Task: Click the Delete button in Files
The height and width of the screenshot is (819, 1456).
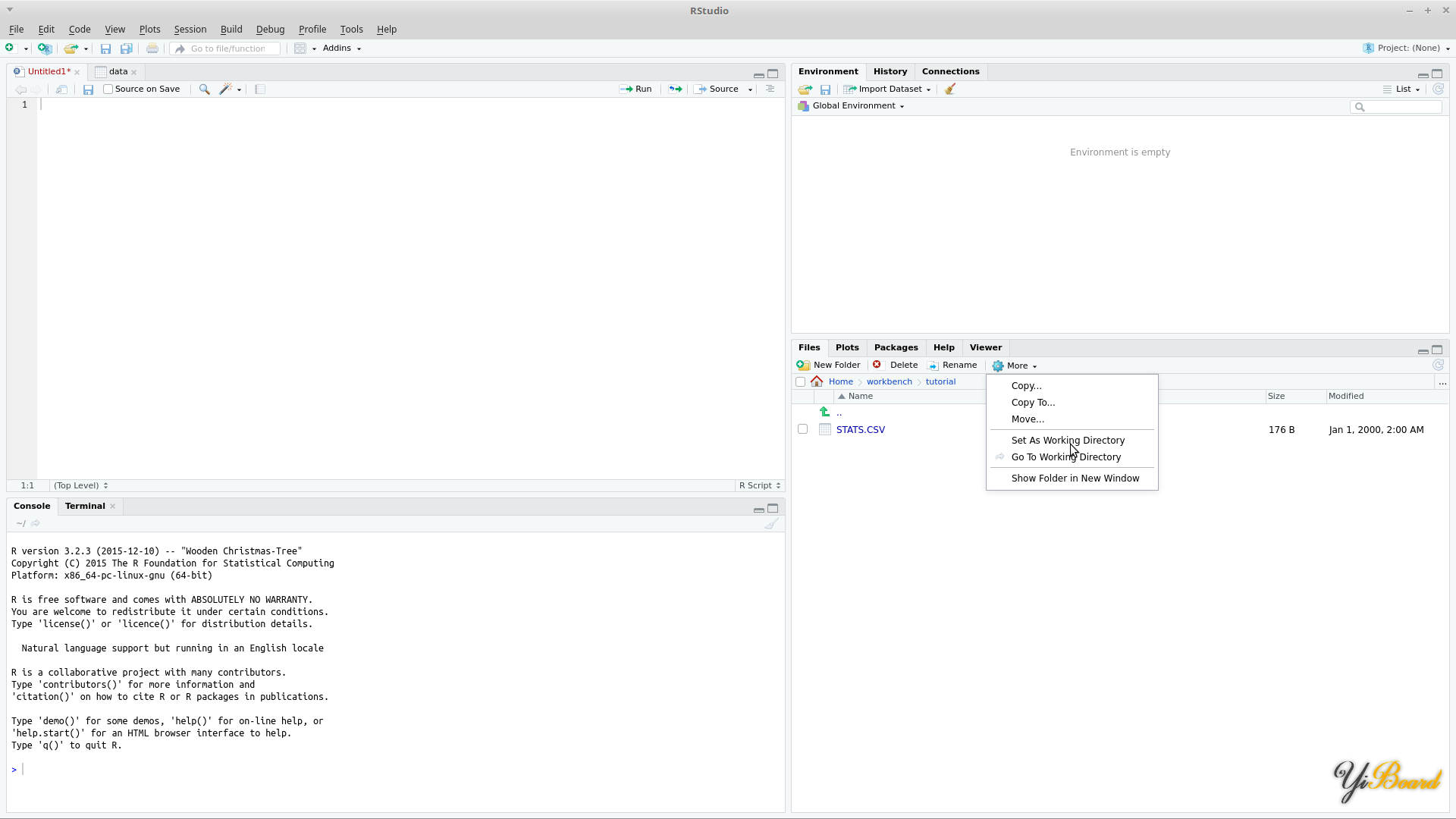Action: pyautogui.click(x=895, y=366)
